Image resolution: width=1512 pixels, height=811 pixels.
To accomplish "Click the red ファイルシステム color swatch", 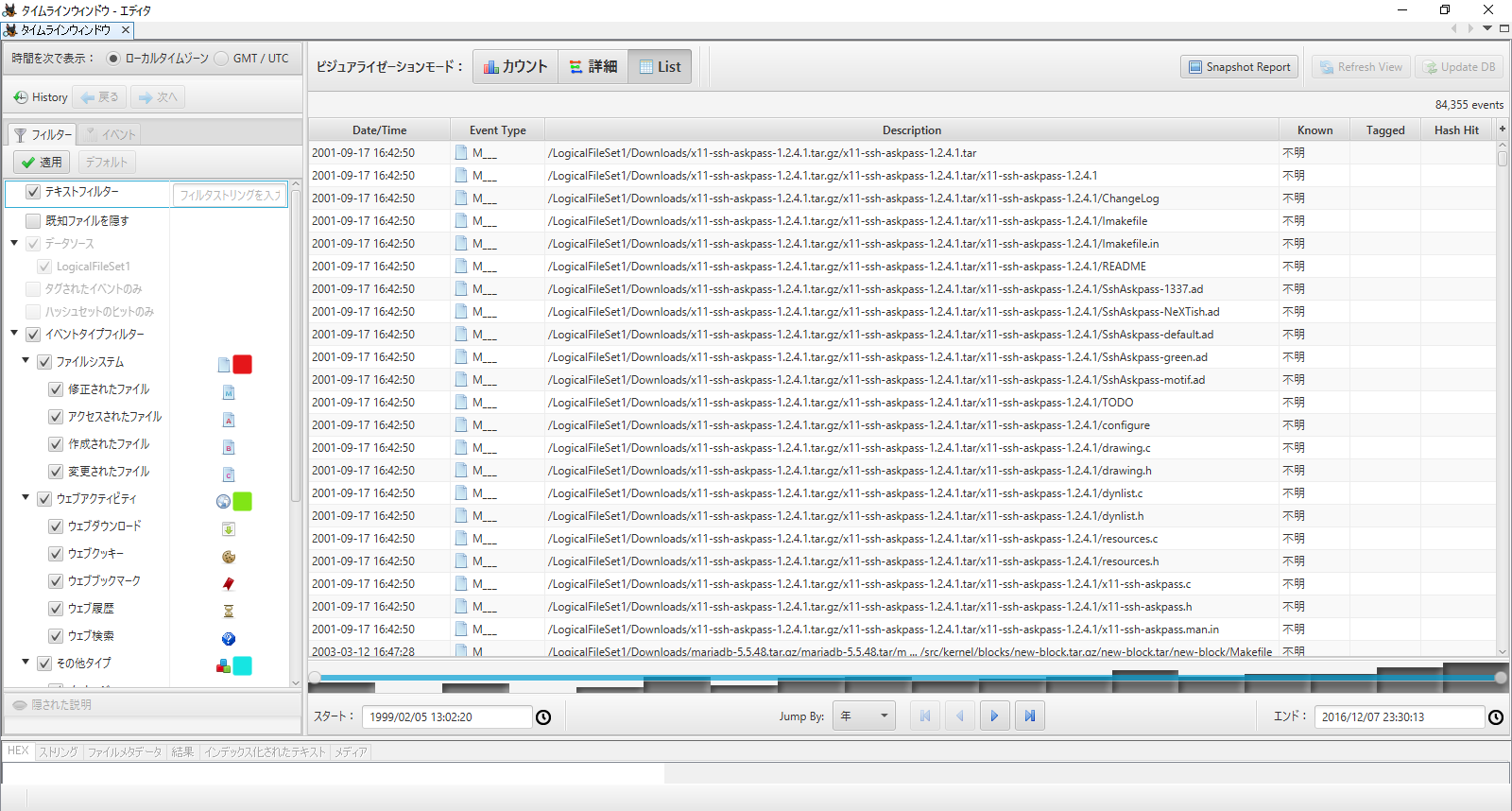I will pos(243,365).
